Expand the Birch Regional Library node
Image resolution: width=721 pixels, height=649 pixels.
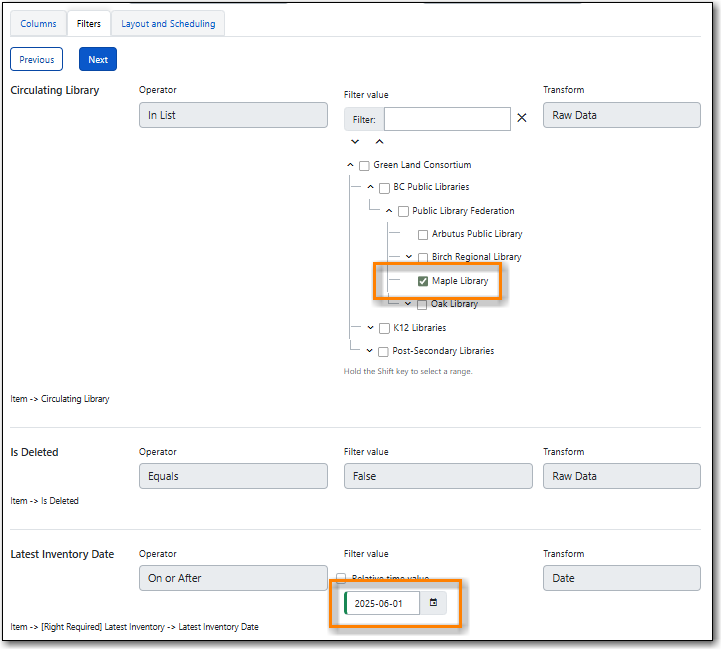tap(409, 257)
